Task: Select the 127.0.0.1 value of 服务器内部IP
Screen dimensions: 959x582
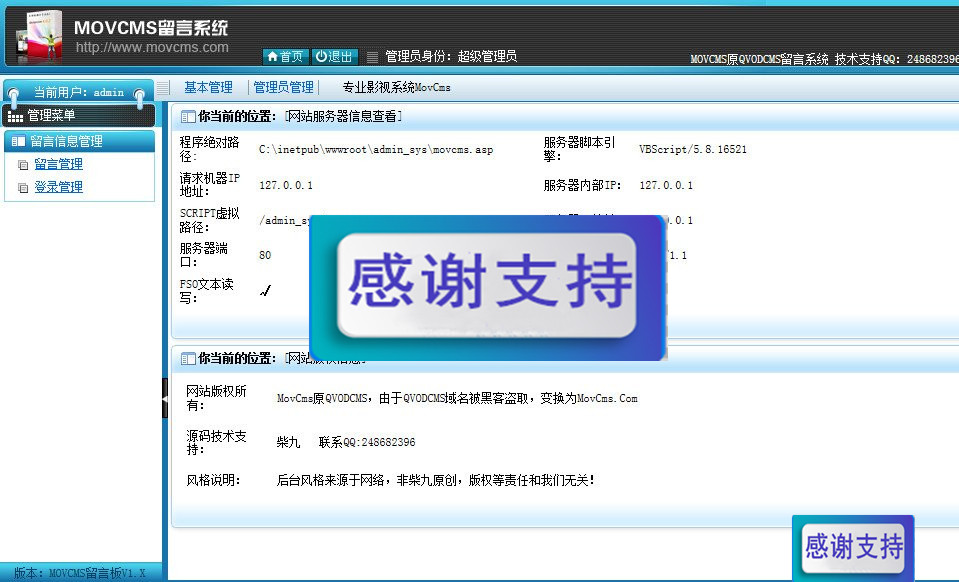Action: (666, 185)
